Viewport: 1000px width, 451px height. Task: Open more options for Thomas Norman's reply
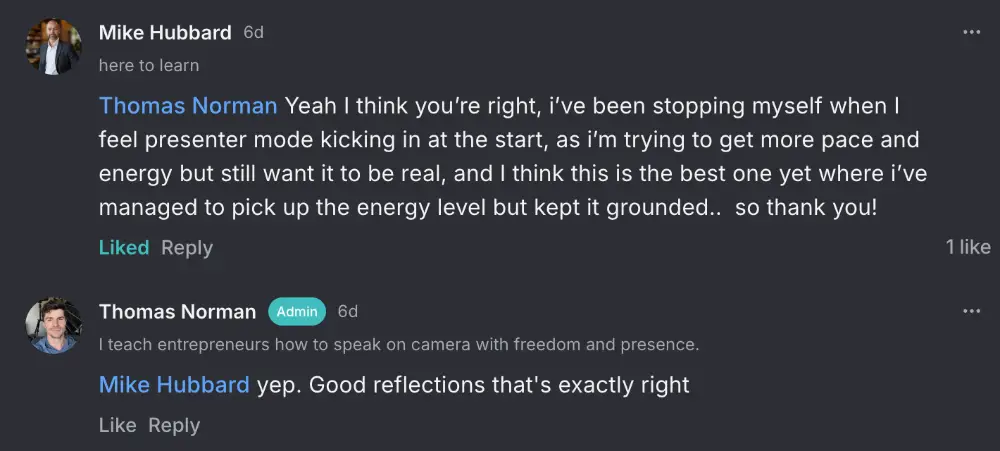click(971, 311)
